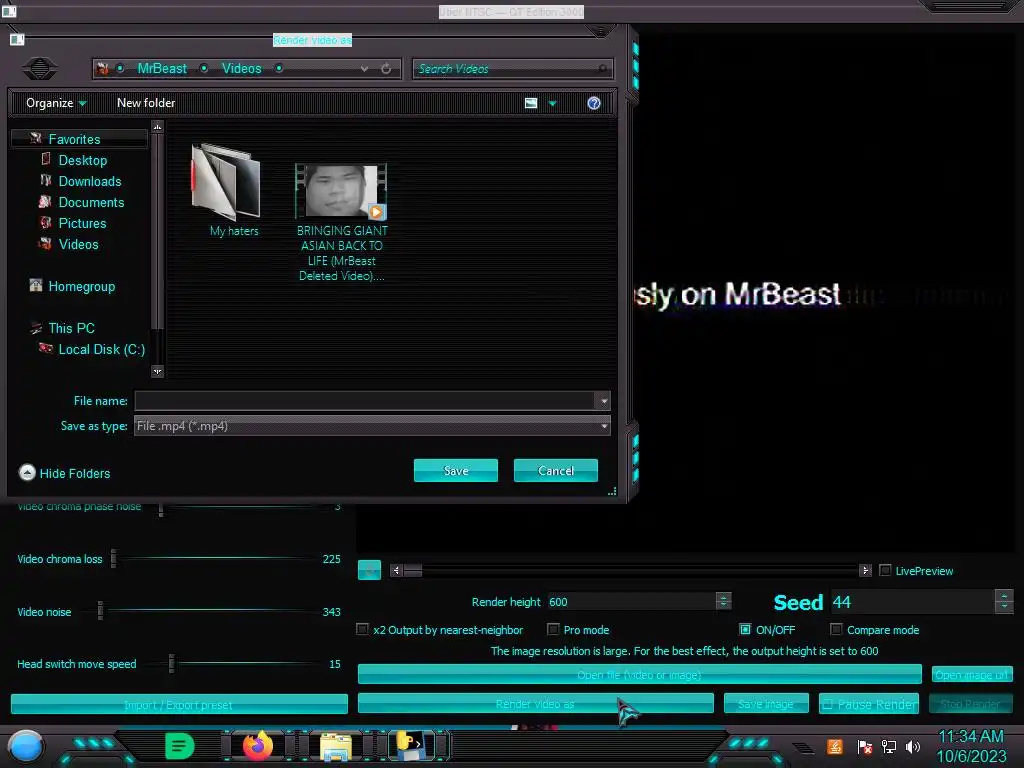Click the Render height value field
The width and height of the screenshot is (1024, 768).
pos(632,601)
